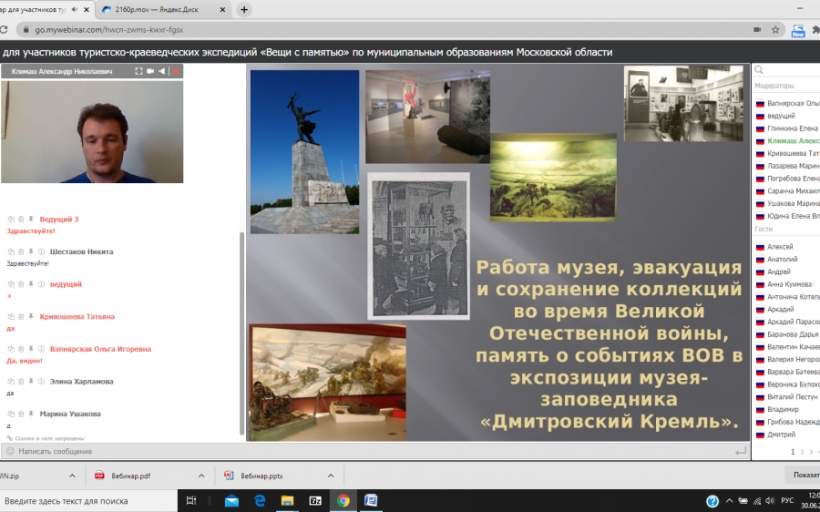The height and width of the screenshot is (512, 820).
Task: Click Windows taskbar search box
Action: 89,501
